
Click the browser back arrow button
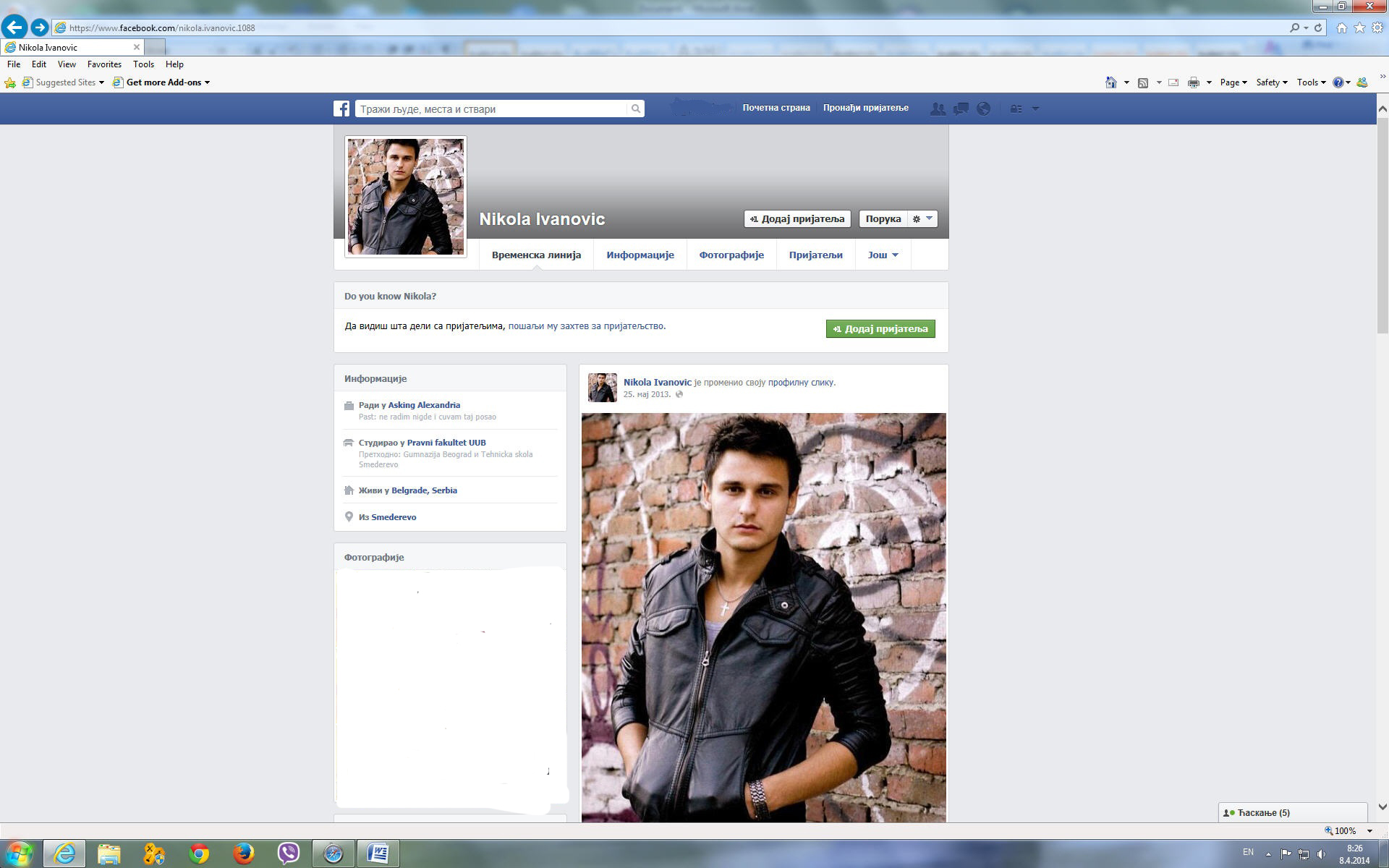coord(14,27)
